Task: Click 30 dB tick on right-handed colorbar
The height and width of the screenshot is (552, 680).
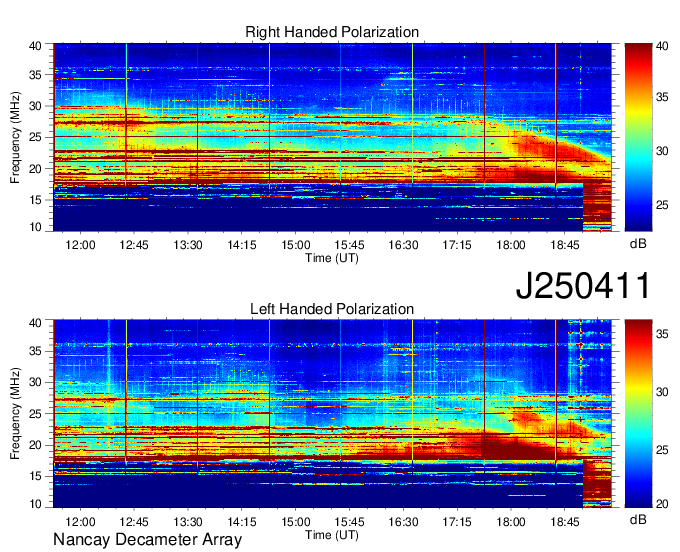Action: tap(662, 151)
